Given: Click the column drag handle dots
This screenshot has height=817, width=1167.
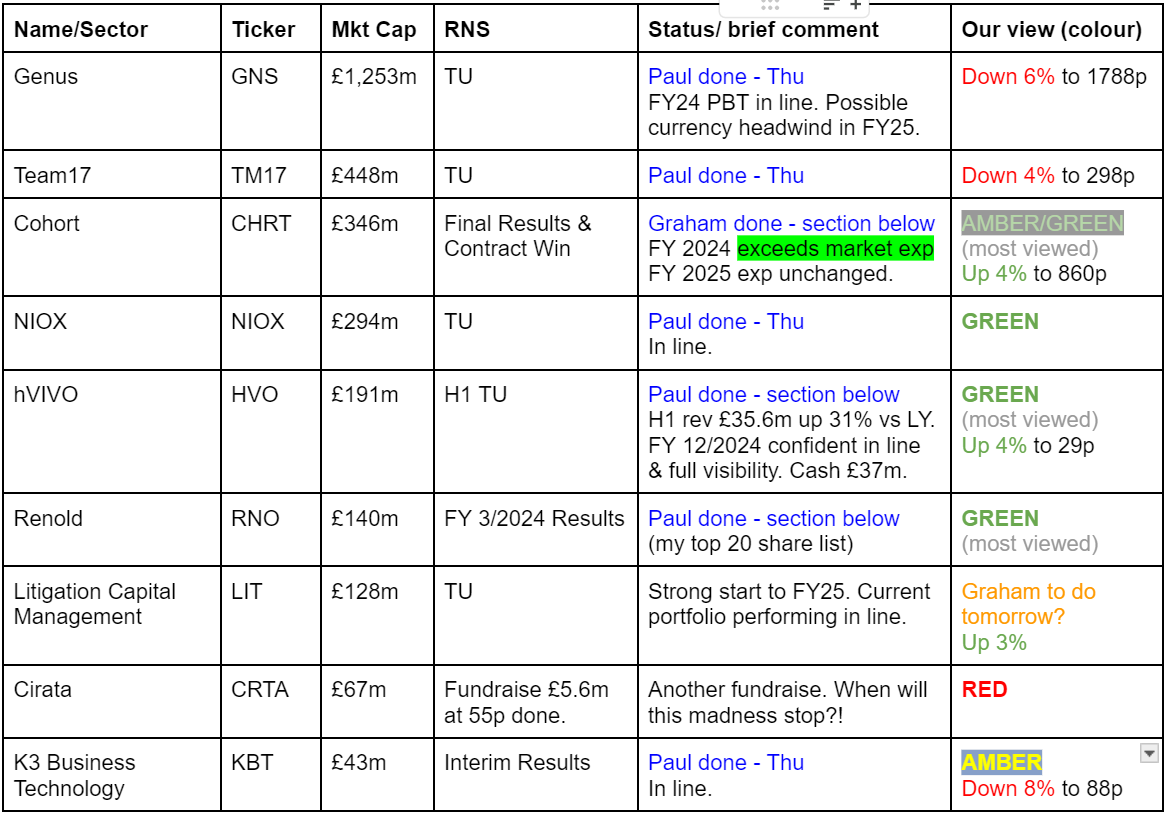Looking at the screenshot, I should pyautogui.click(x=770, y=5).
